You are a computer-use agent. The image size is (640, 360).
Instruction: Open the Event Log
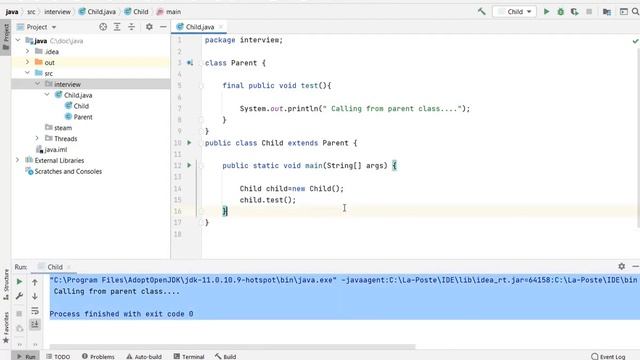608,356
